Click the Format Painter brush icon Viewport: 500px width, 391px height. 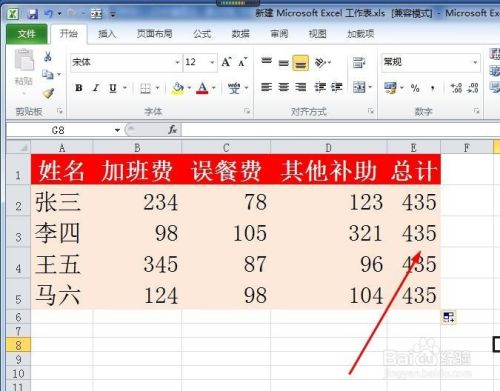pos(49,93)
